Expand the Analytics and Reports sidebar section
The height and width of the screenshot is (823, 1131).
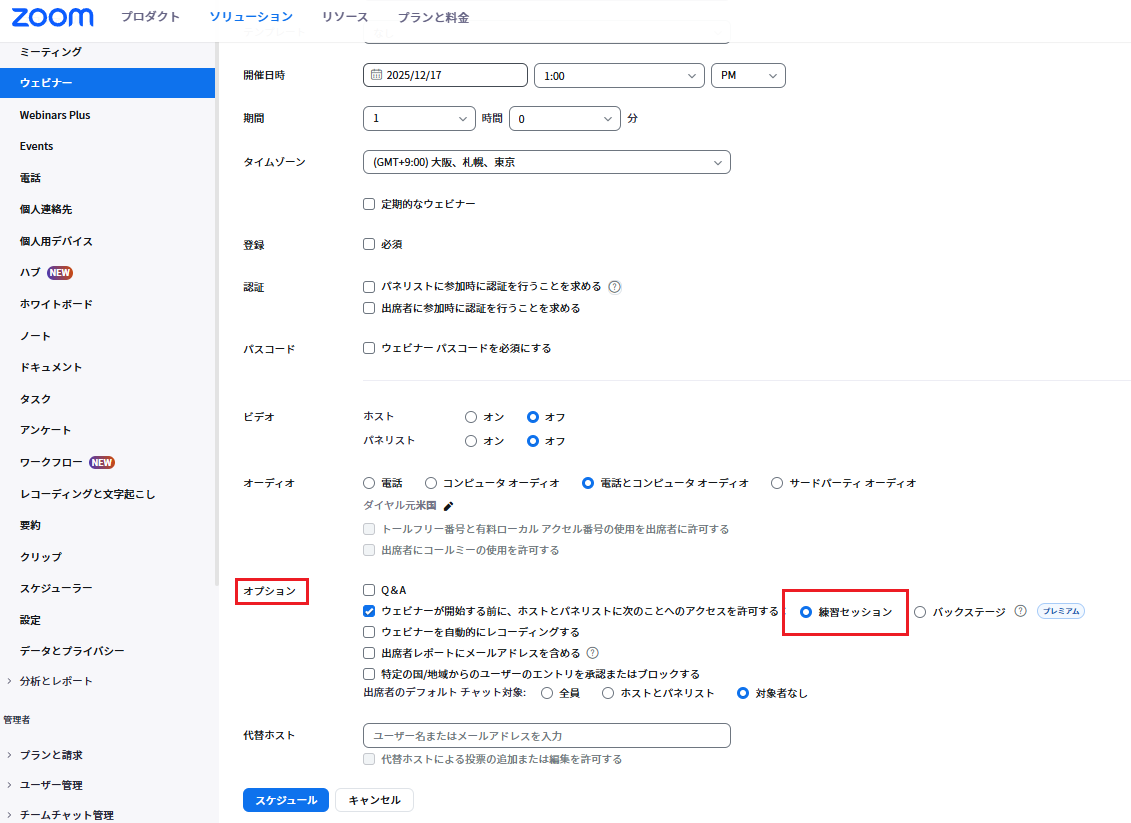[56, 681]
